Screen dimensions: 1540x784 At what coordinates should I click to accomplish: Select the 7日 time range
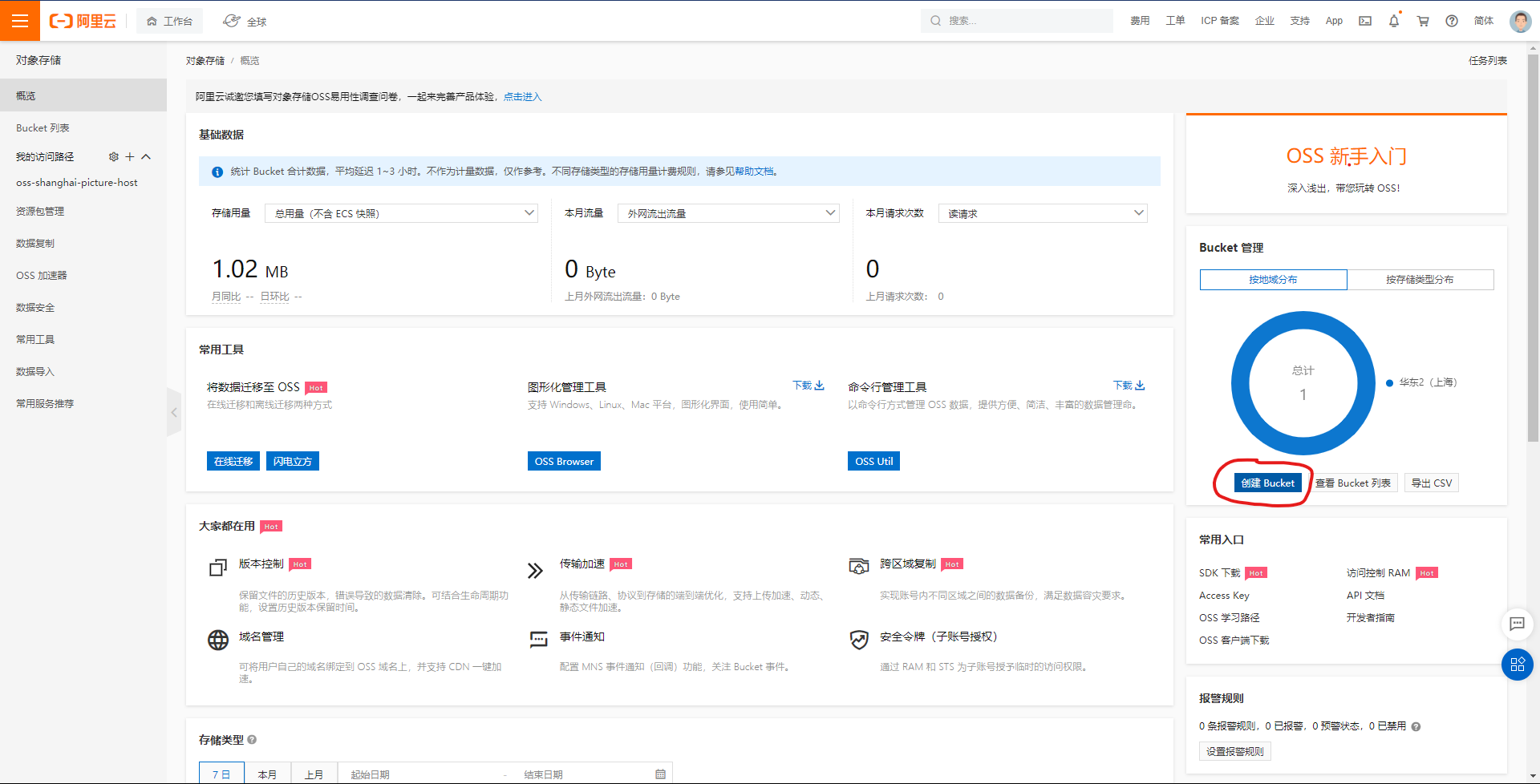(x=221, y=774)
